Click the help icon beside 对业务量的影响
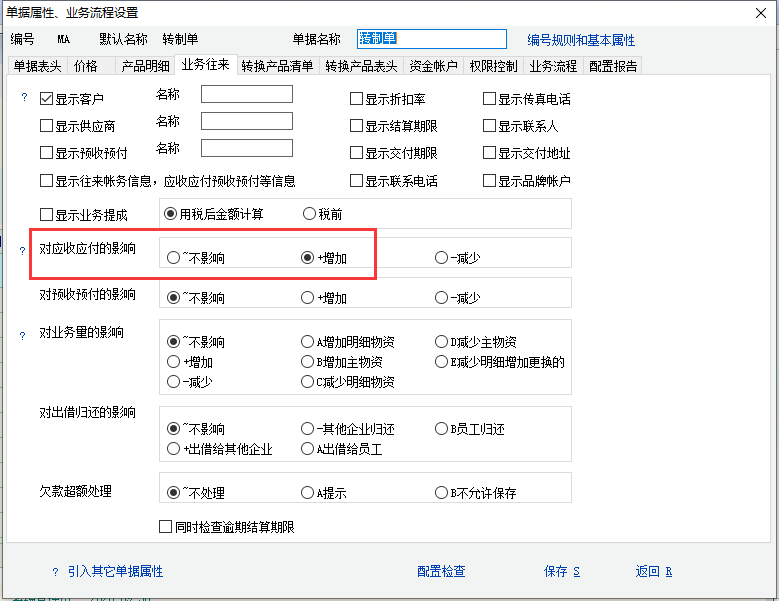 coord(22,336)
